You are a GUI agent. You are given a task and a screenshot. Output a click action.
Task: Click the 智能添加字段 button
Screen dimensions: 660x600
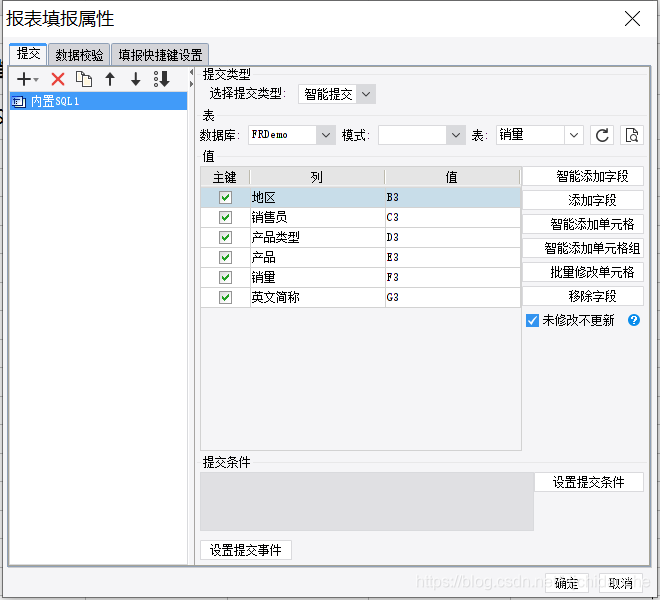[x=583, y=176]
